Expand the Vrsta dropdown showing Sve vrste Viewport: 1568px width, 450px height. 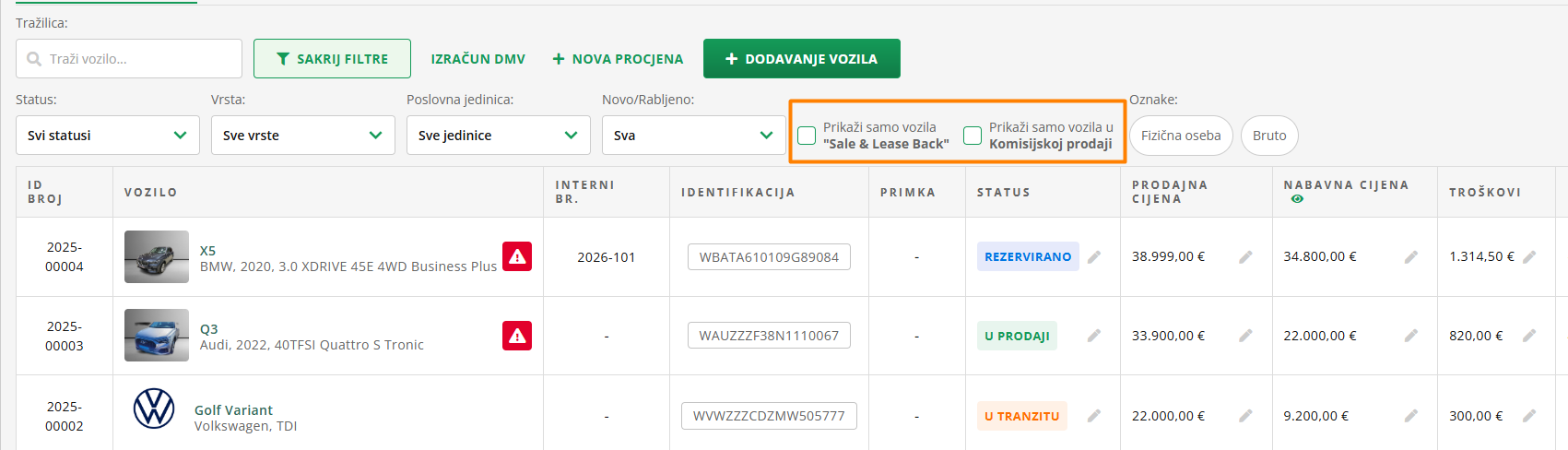pyautogui.click(x=303, y=136)
